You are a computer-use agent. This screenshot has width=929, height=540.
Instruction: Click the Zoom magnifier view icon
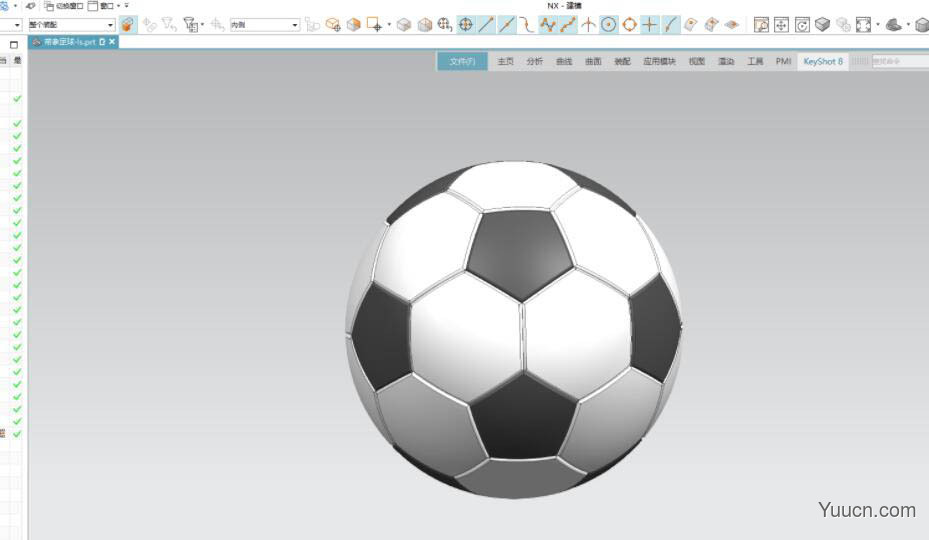coord(761,25)
